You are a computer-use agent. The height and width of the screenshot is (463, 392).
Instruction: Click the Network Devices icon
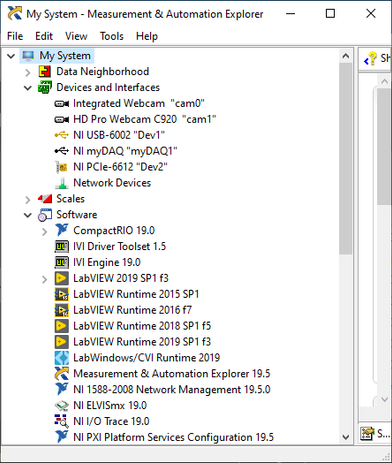[x=62, y=183]
